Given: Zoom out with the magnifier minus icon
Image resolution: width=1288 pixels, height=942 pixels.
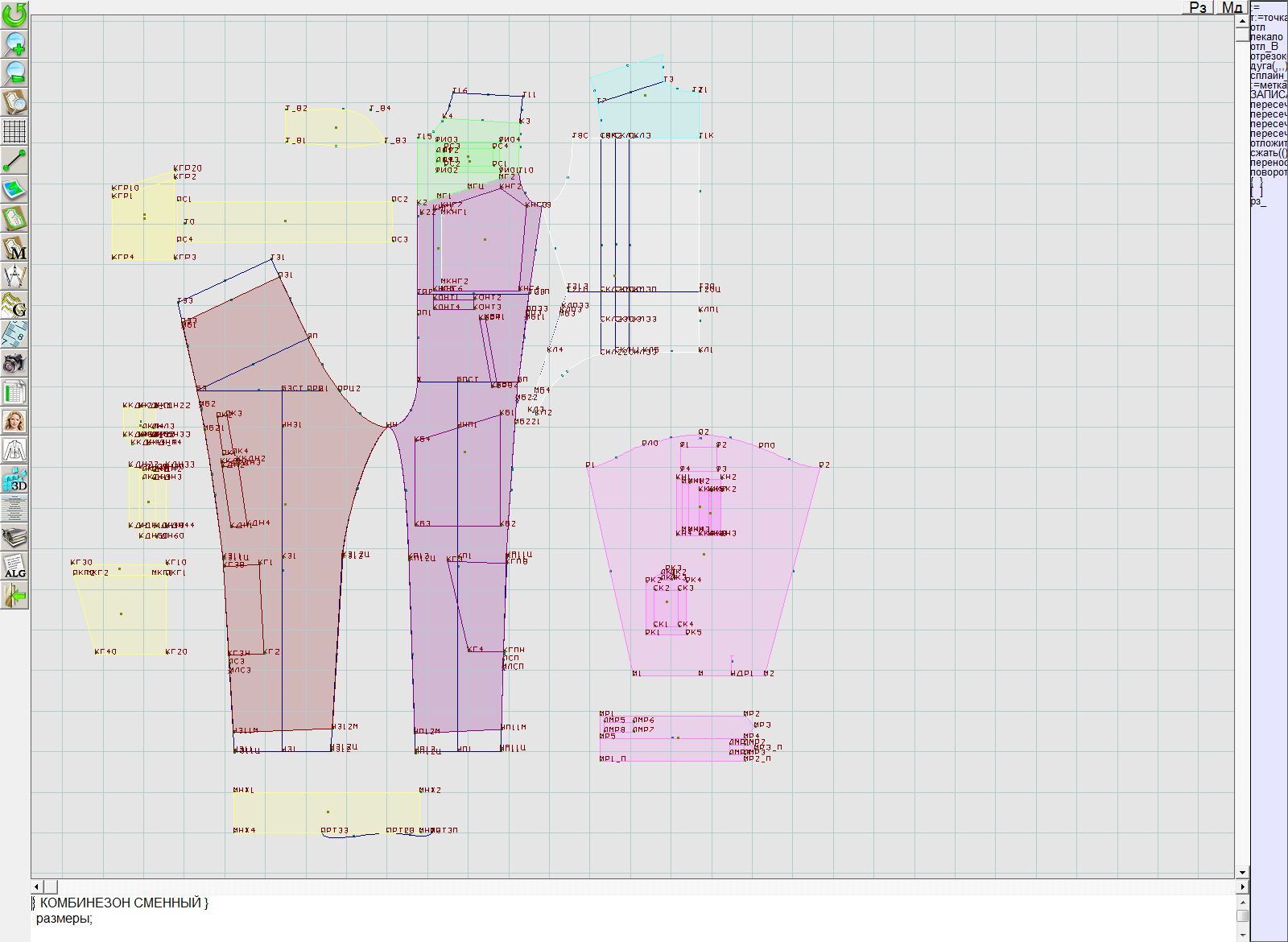Looking at the screenshot, I should 14,72.
